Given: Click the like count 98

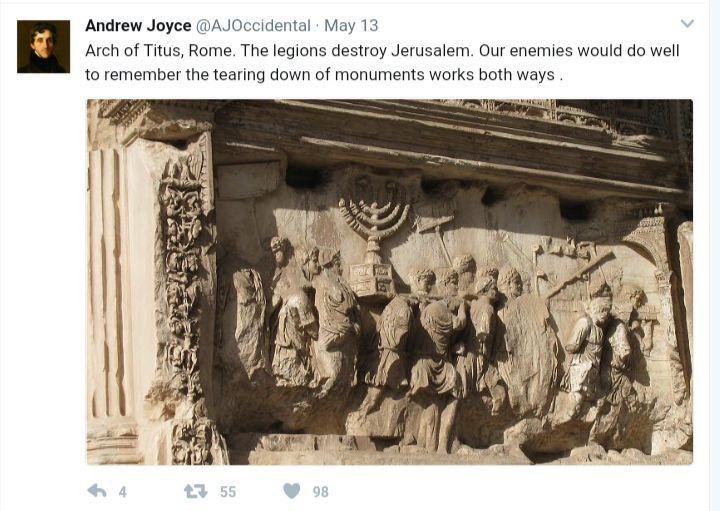Looking at the screenshot, I should pyautogui.click(x=321, y=492).
